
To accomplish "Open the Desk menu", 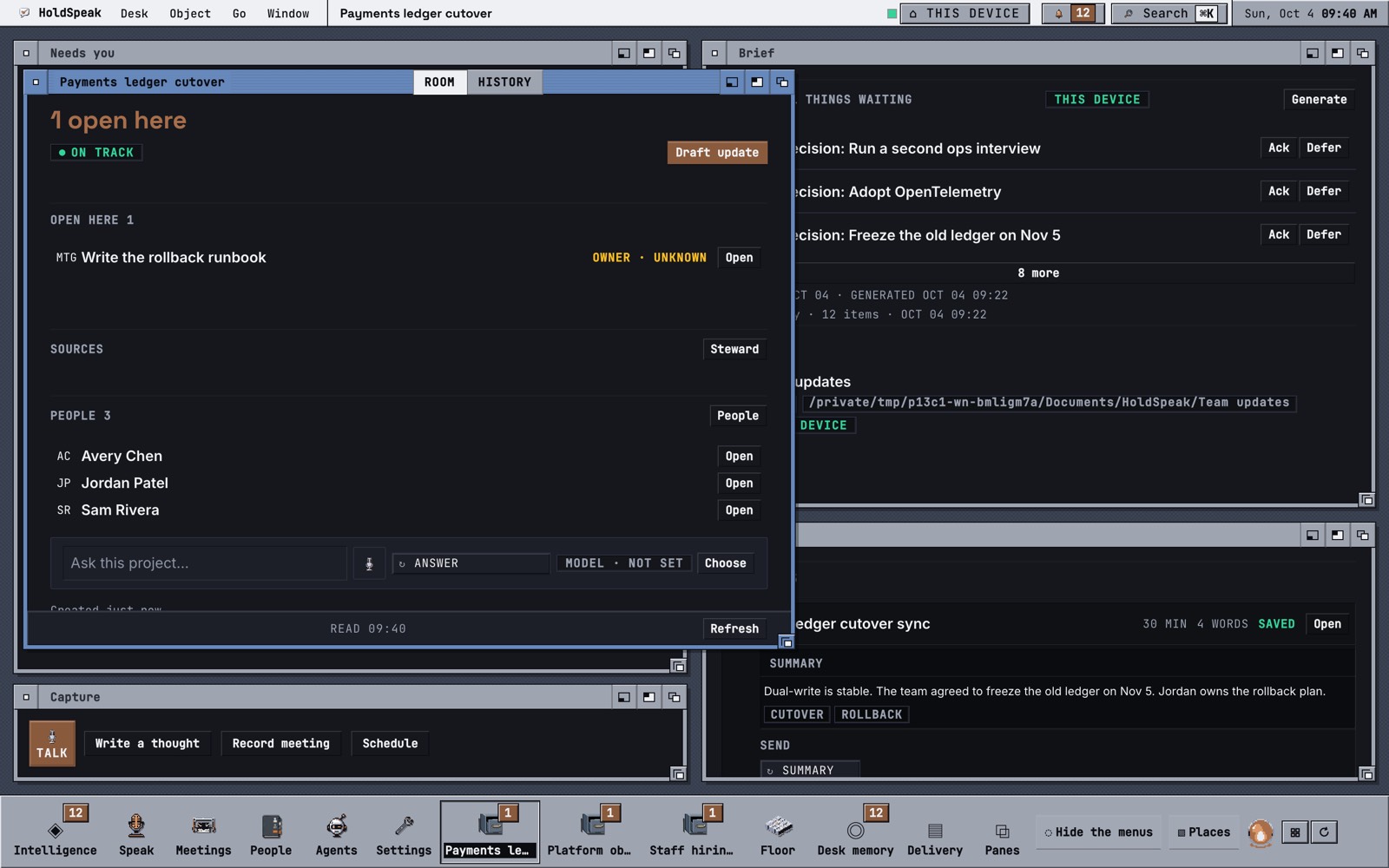I will pyautogui.click(x=134, y=13).
